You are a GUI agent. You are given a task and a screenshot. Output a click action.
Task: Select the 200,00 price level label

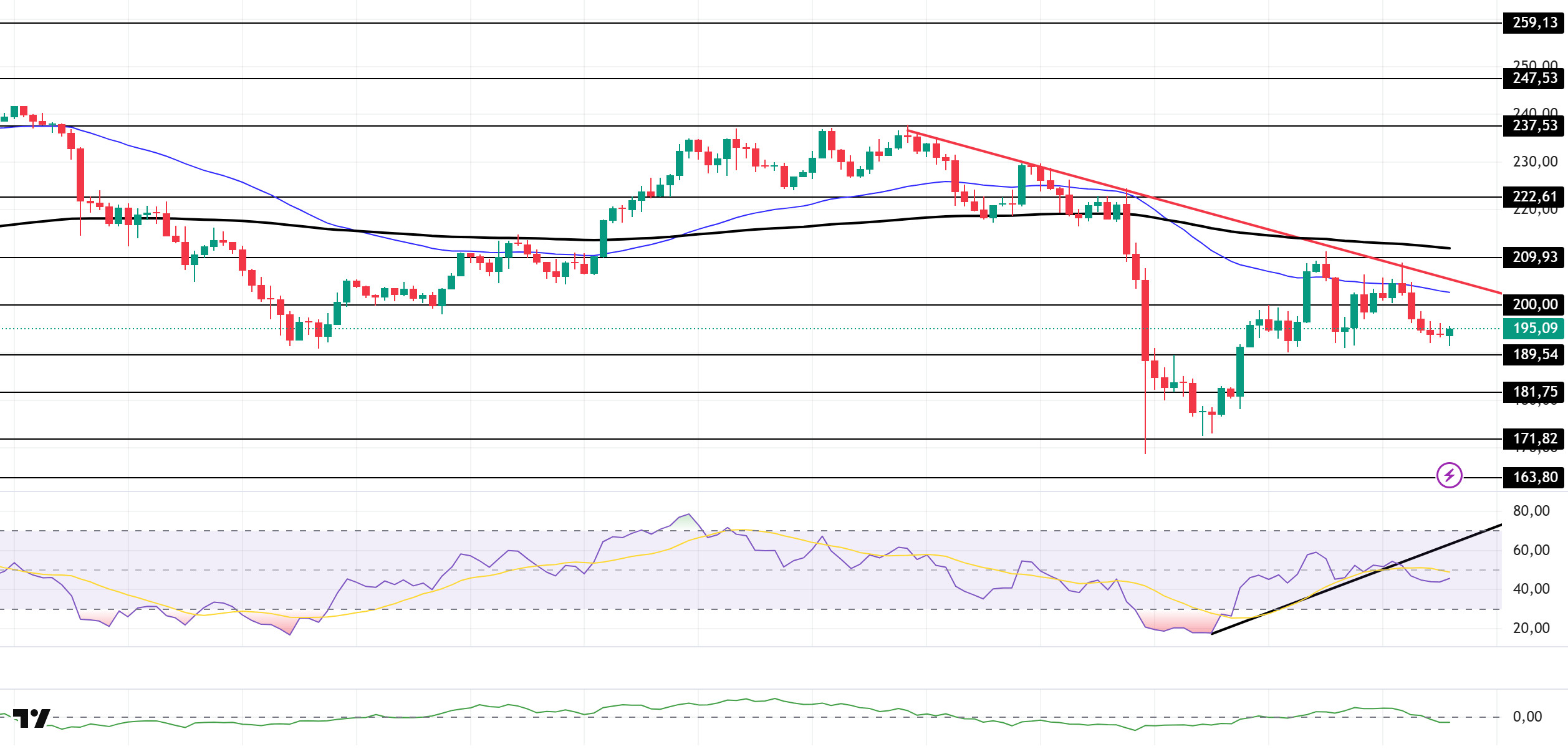[x=1534, y=305]
